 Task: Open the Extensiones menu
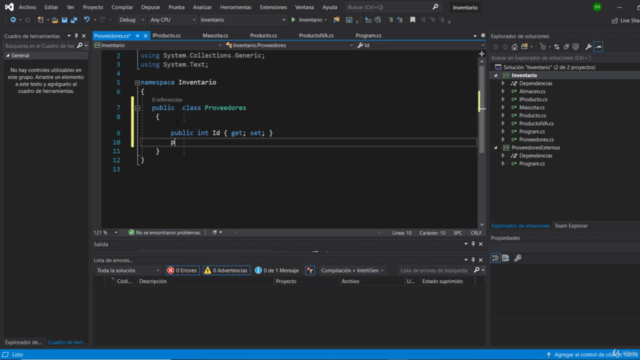pyautogui.click(x=273, y=7)
